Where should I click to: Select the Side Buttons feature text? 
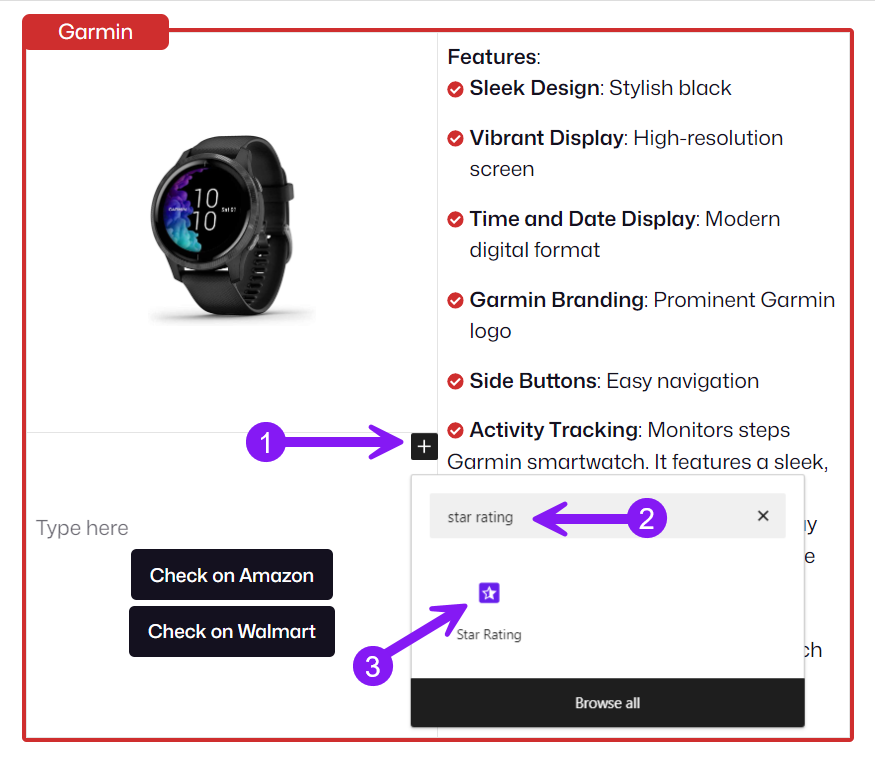point(614,381)
